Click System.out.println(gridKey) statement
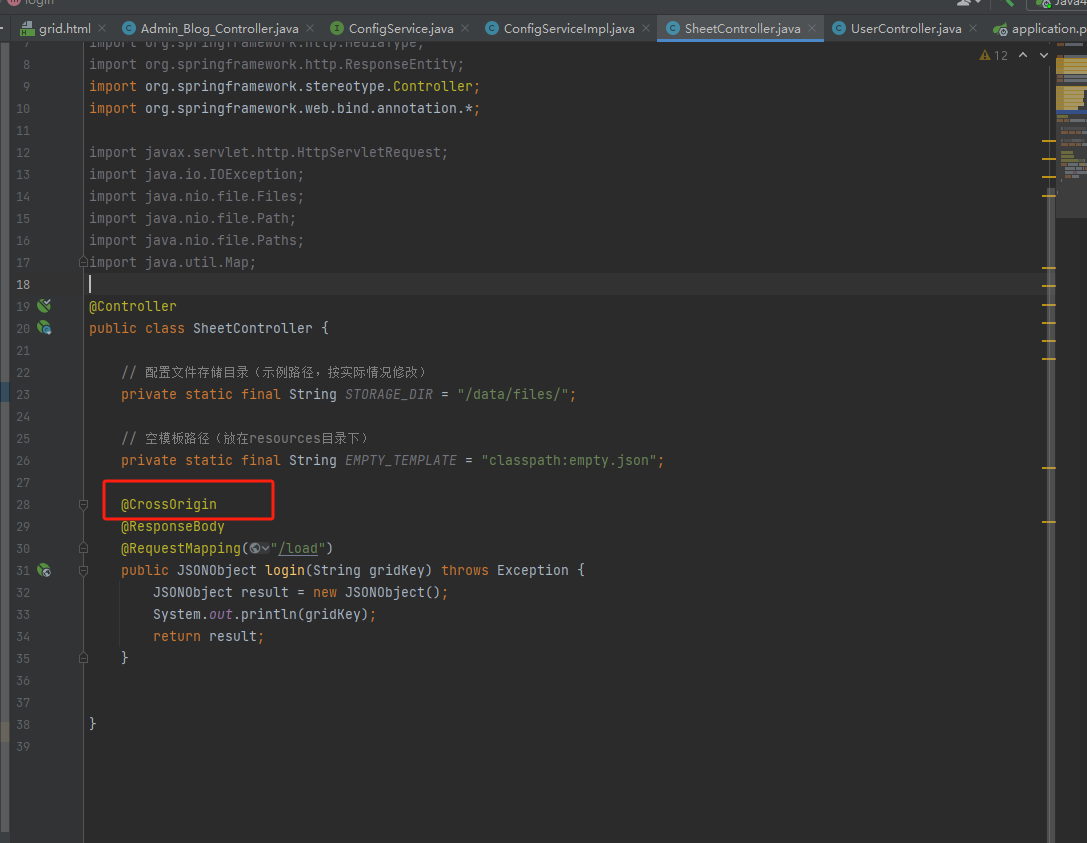 (264, 614)
